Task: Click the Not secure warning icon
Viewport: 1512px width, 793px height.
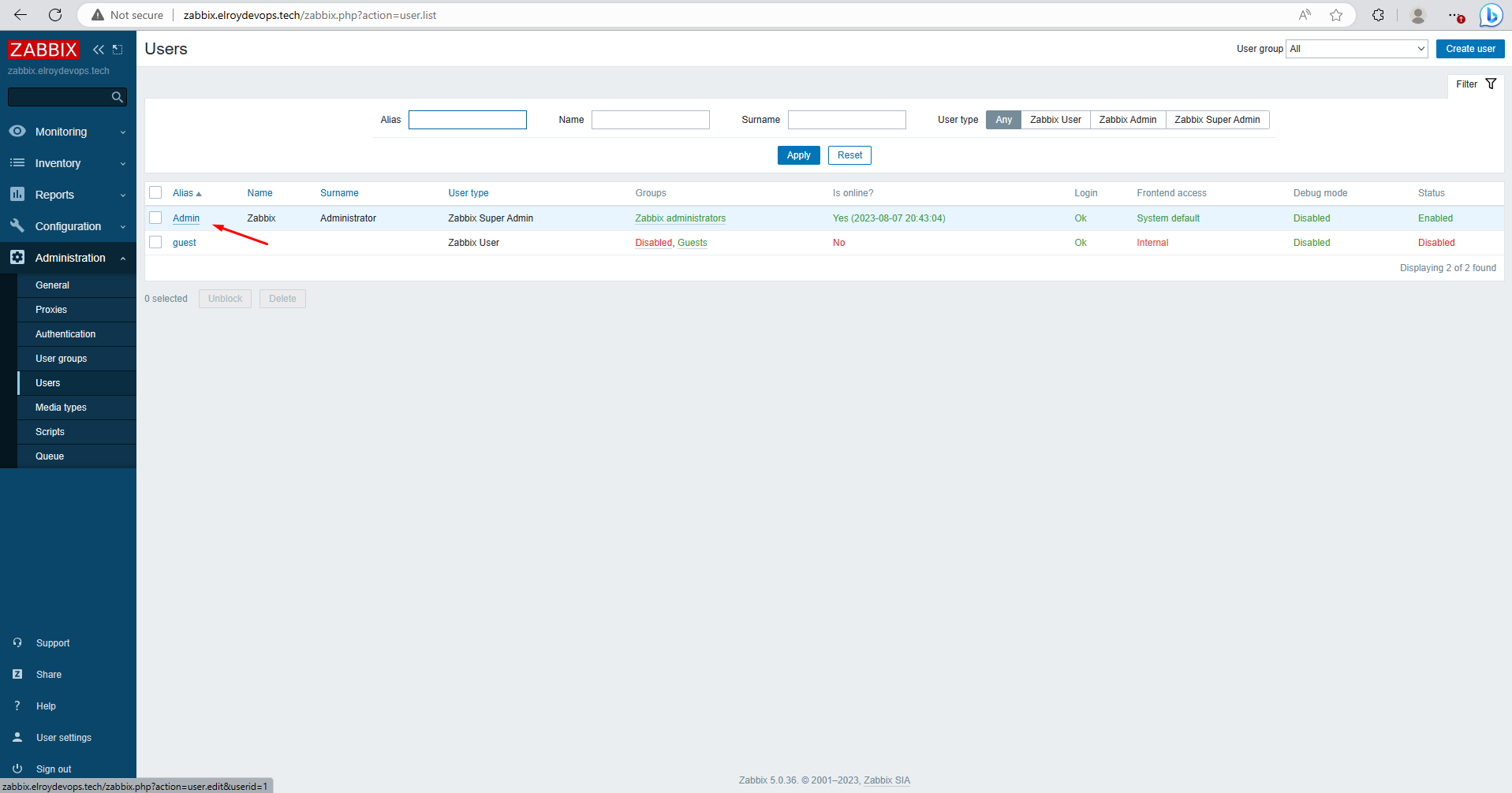Action: (98, 15)
